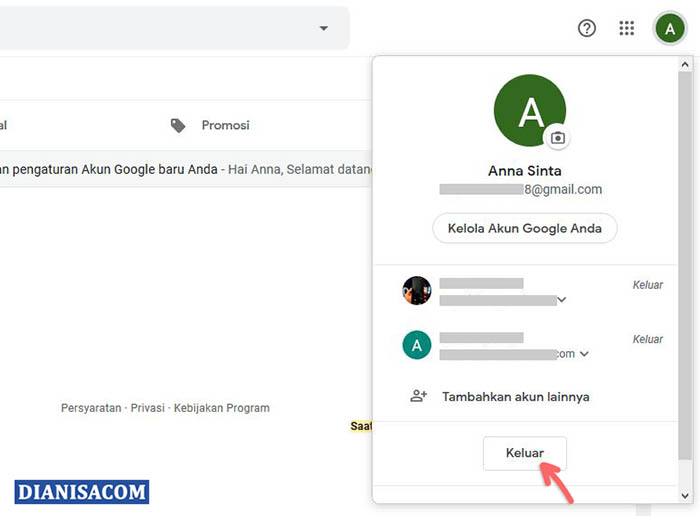This screenshot has width=700, height=516.
Task: Click the bottom Keluar sign-out button
Action: [525, 453]
